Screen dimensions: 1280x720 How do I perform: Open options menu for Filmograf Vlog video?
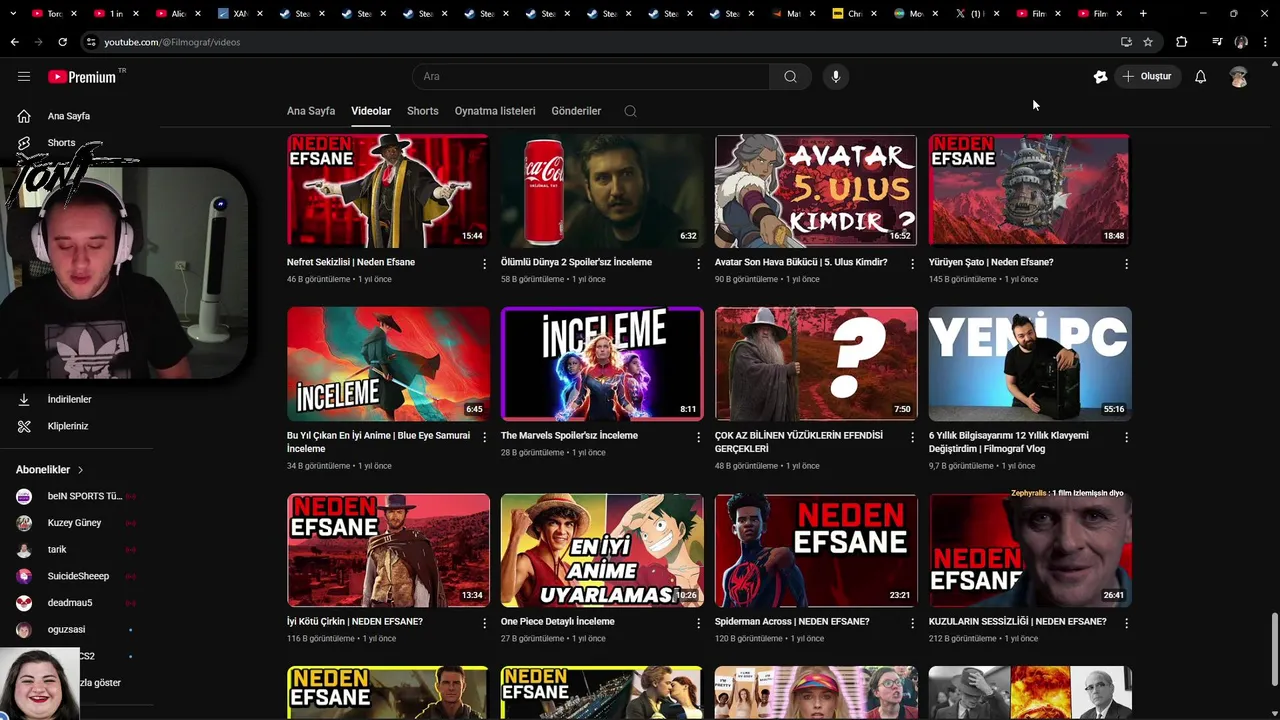coord(1126,437)
